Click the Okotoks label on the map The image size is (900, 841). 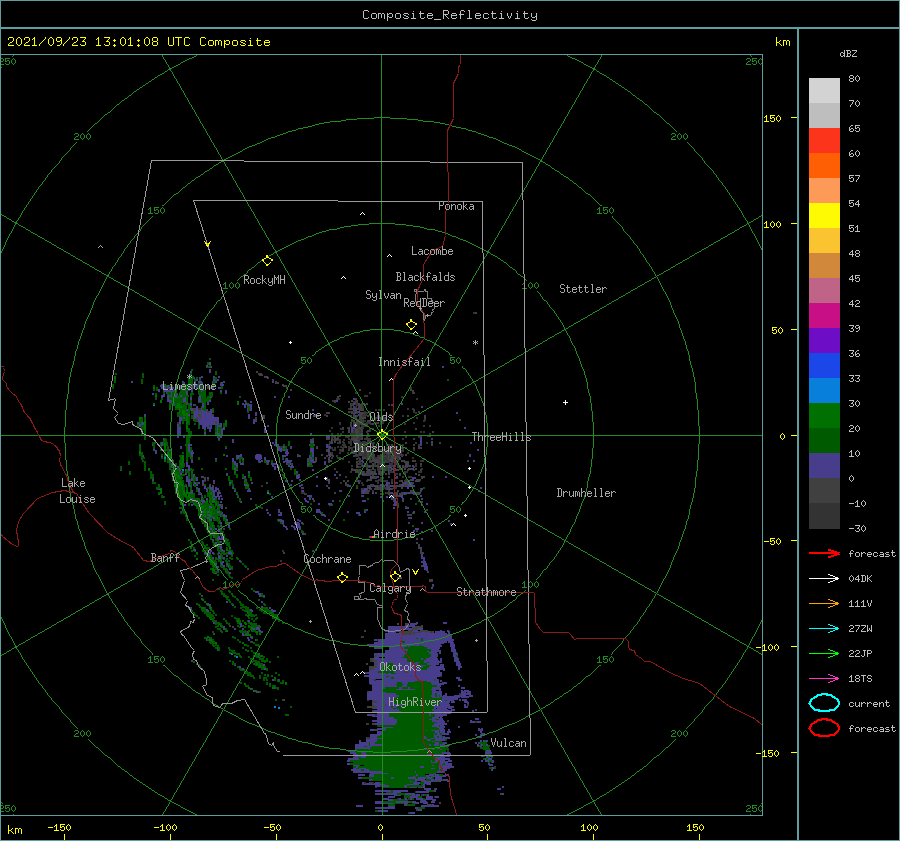400,667
